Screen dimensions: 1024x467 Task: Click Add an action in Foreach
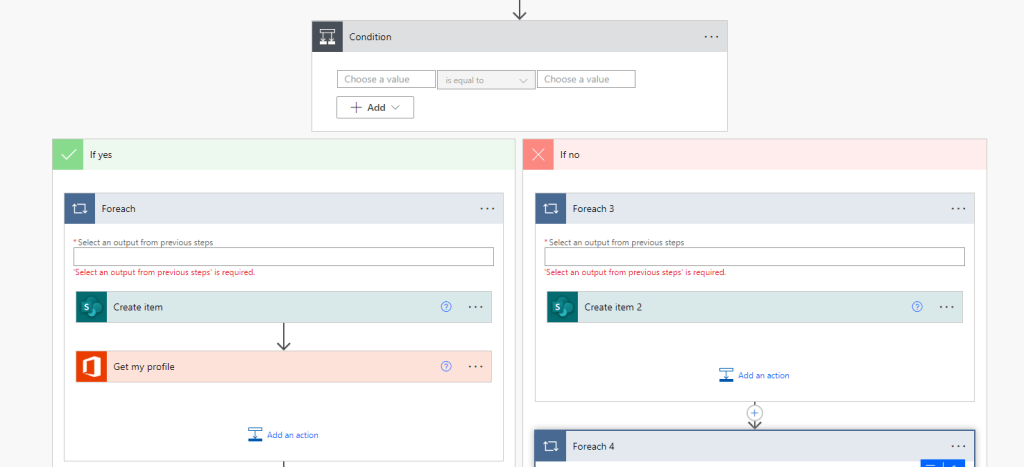(283, 435)
